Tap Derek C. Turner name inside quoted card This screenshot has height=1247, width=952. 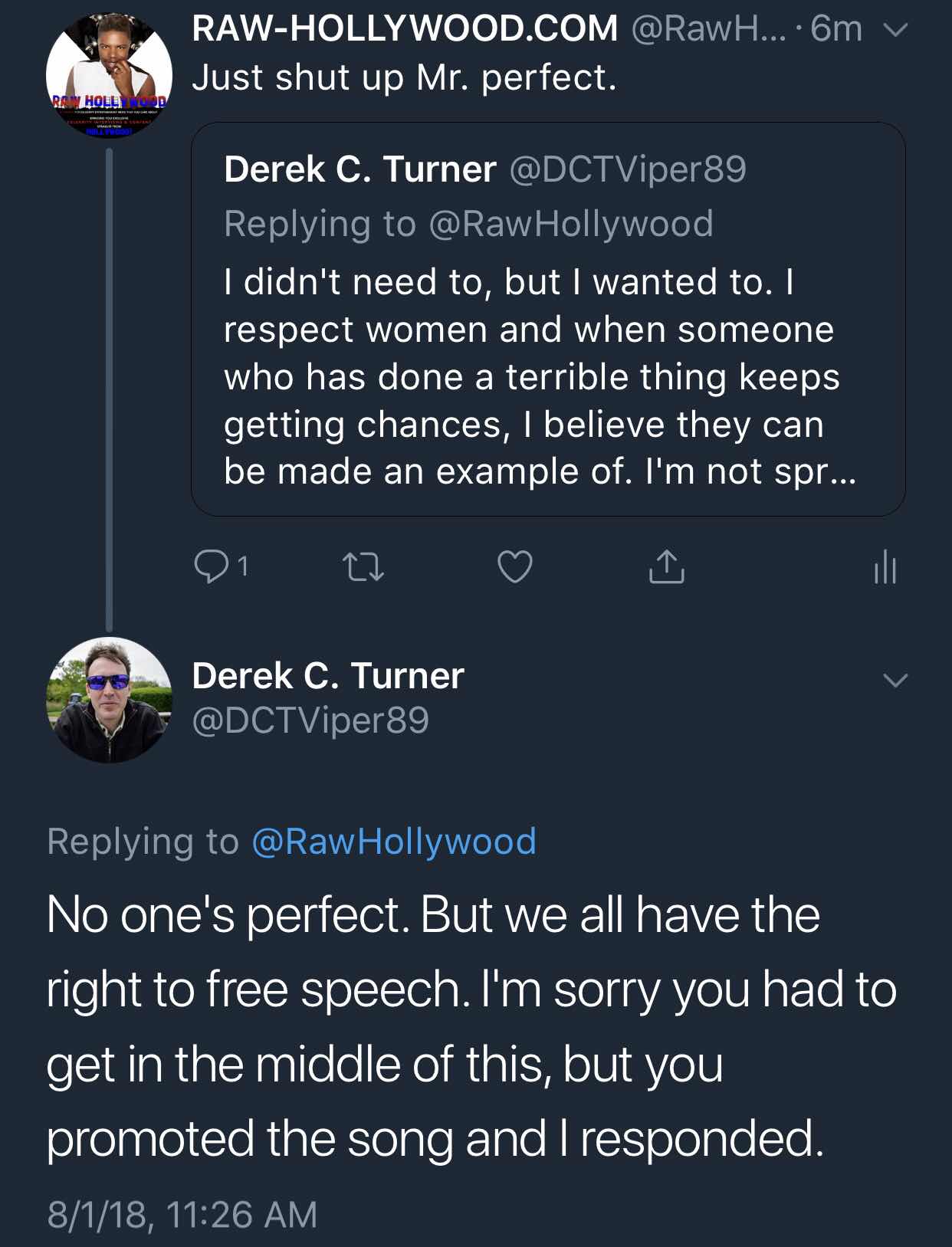pyautogui.click(x=359, y=169)
